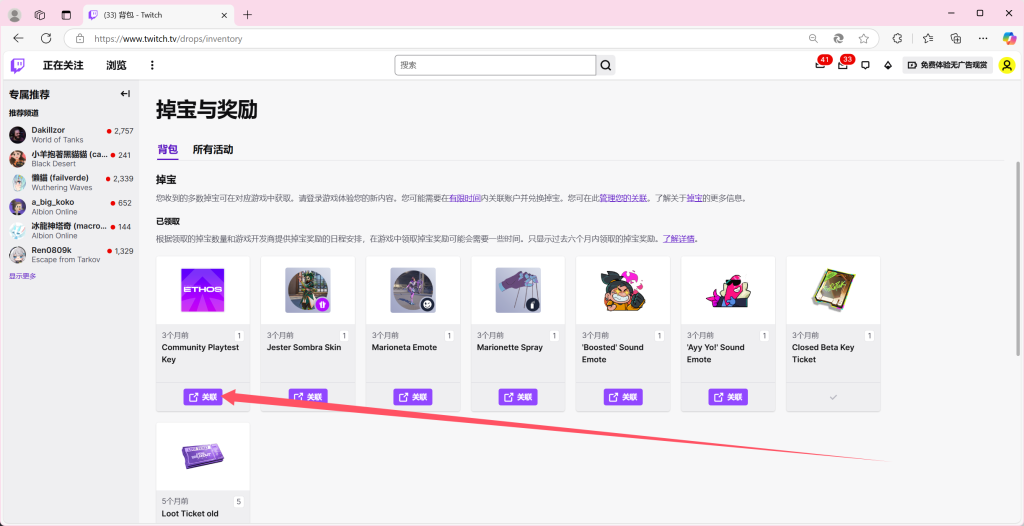Open the 冰龍神塔奇 channel
This screenshot has height=526, width=1024.
tap(71, 231)
